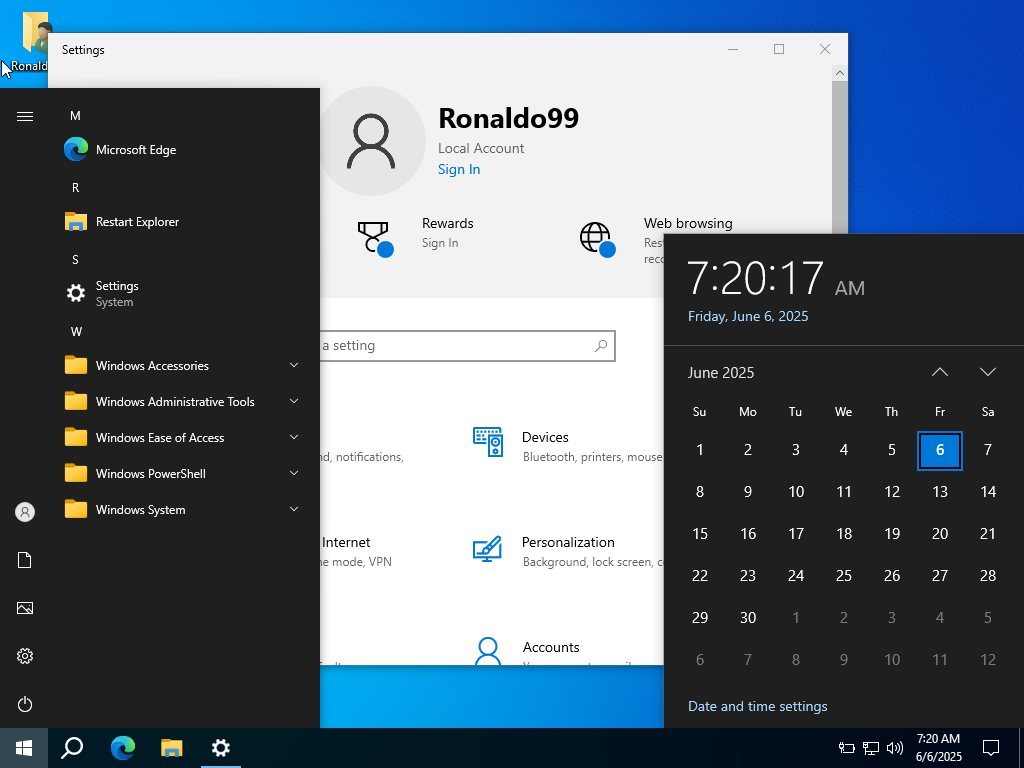Click the Friday, June 6, 2025 date link
Screen dimensions: 1024x768
[748, 316]
